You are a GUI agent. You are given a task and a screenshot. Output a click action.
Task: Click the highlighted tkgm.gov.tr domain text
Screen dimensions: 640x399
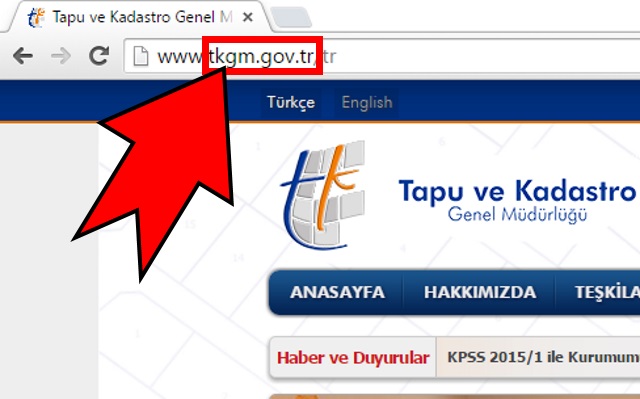[x=262, y=56]
